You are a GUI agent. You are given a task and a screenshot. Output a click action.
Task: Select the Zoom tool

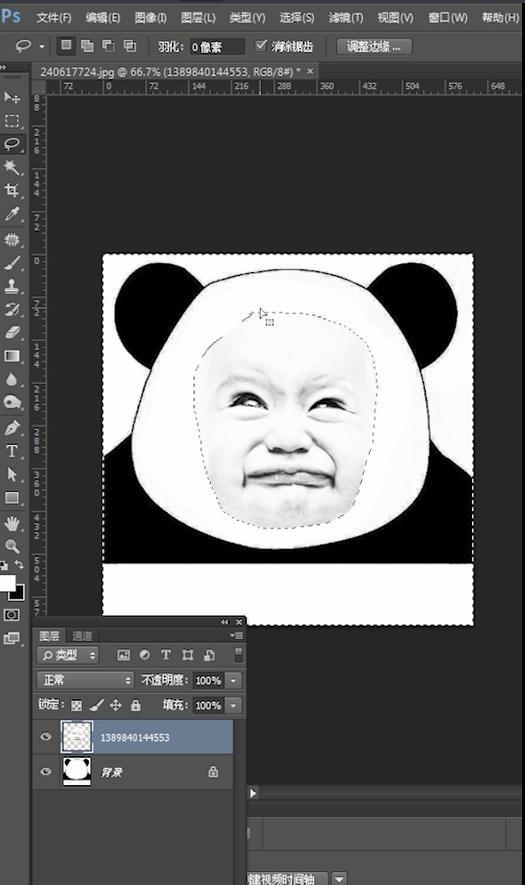pos(12,546)
